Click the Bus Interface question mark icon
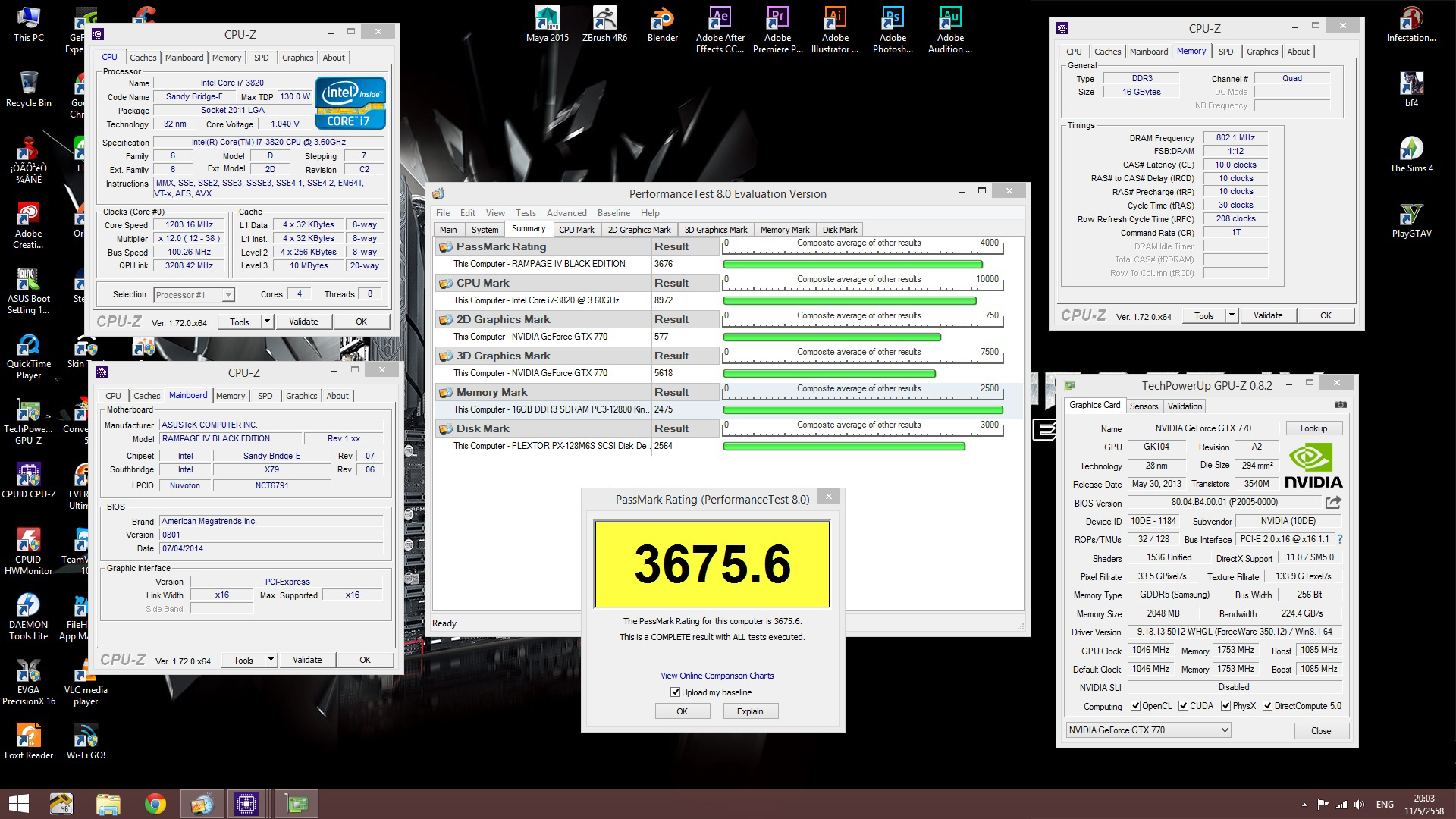This screenshot has width=1456, height=819. point(1340,539)
